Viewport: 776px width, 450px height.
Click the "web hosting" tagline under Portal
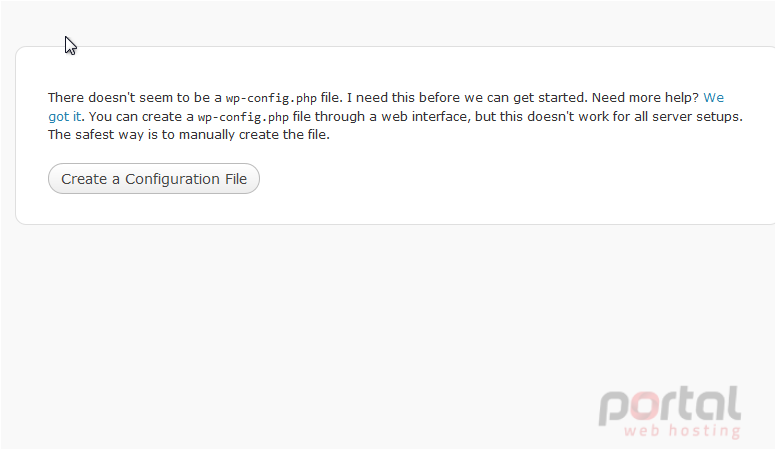coord(682,431)
